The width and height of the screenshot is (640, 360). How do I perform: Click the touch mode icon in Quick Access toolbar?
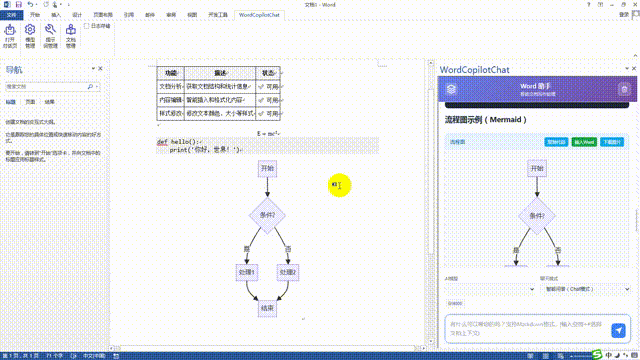pyautogui.click(x=55, y=4)
